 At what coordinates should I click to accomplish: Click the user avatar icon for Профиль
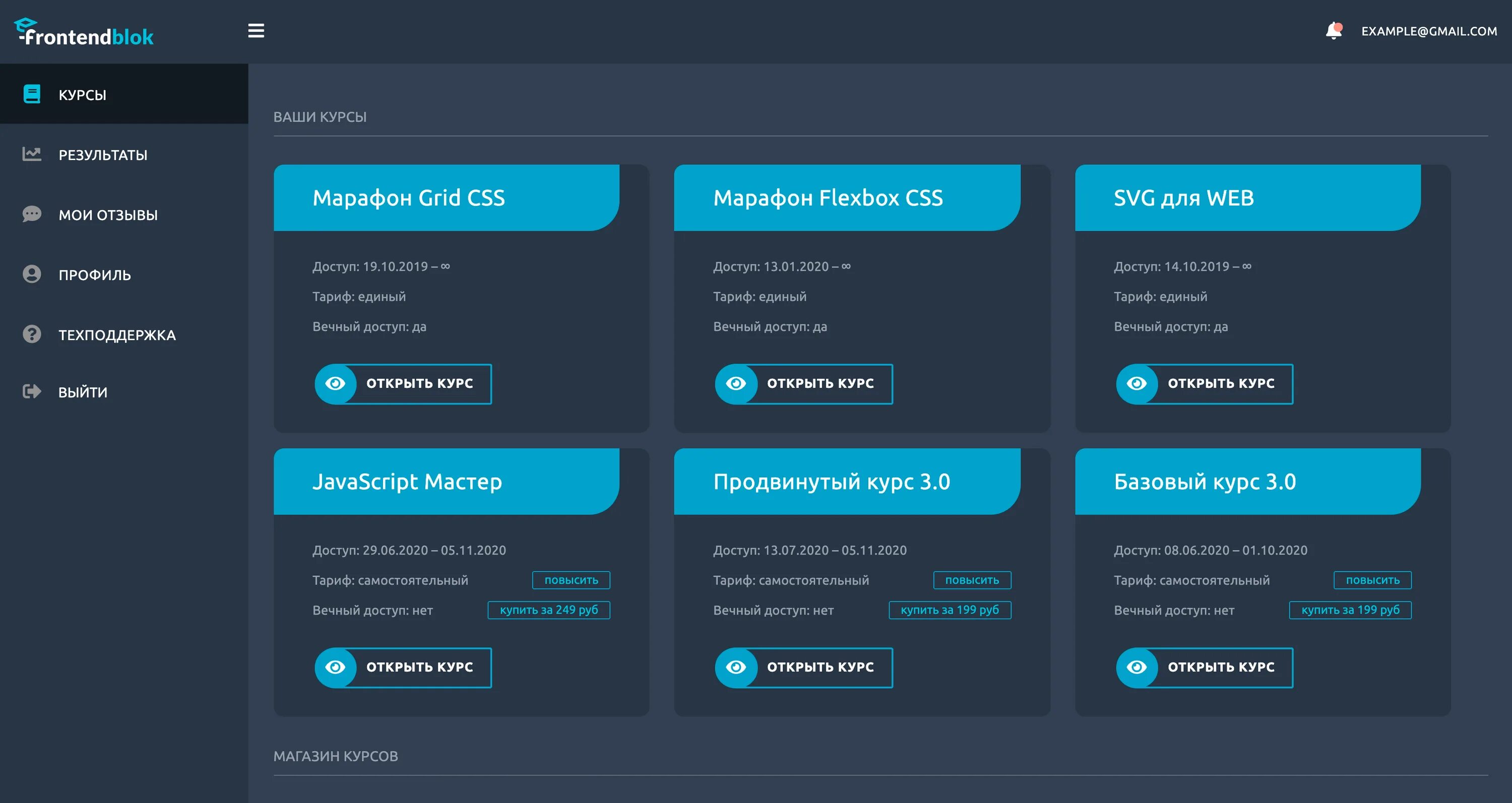tap(32, 274)
